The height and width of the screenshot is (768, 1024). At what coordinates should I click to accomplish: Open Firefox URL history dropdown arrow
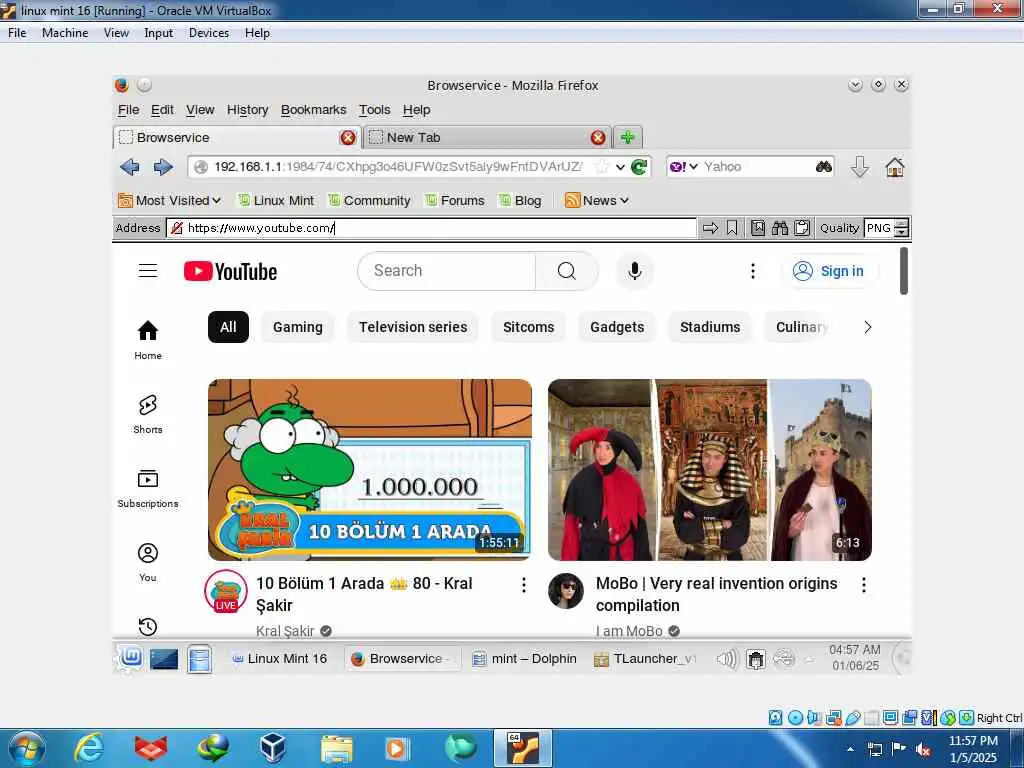click(x=620, y=167)
